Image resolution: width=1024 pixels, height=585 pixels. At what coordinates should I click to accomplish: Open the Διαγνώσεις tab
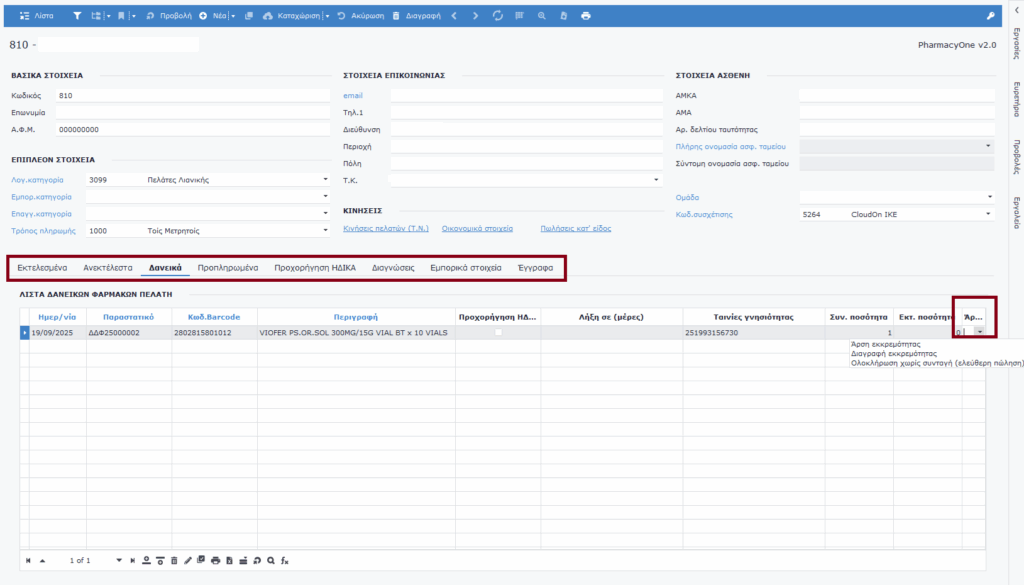pyautogui.click(x=394, y=268)
